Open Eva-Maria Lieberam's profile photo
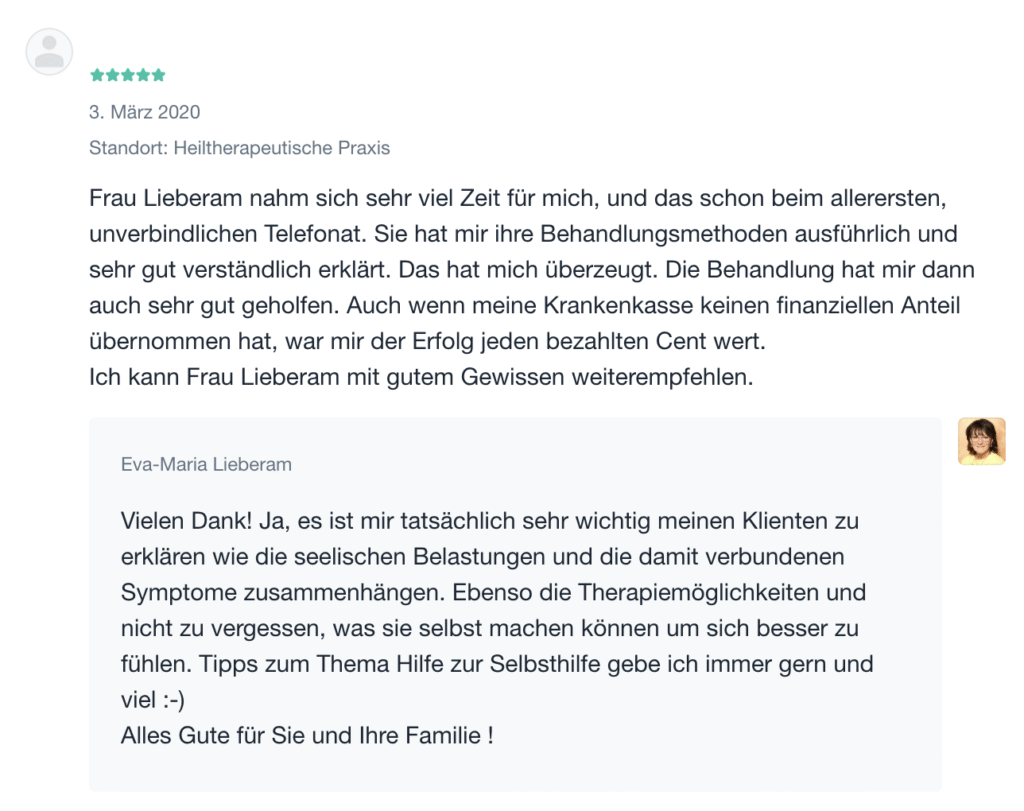This screenshot has width=1024, height=811. 981,441
